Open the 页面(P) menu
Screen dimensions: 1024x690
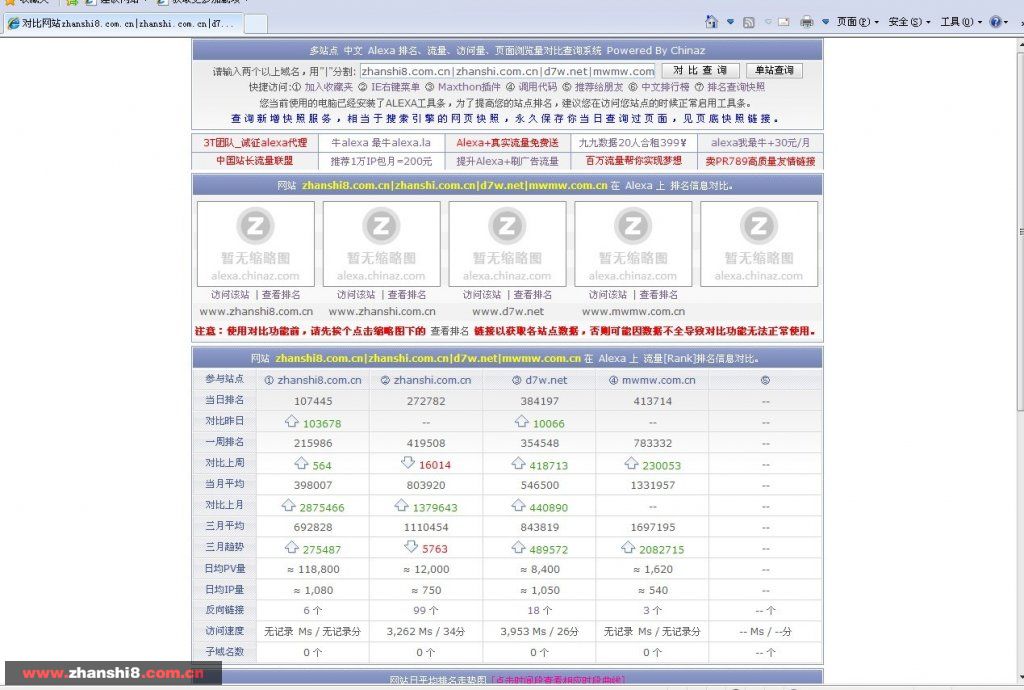(857, 22)
